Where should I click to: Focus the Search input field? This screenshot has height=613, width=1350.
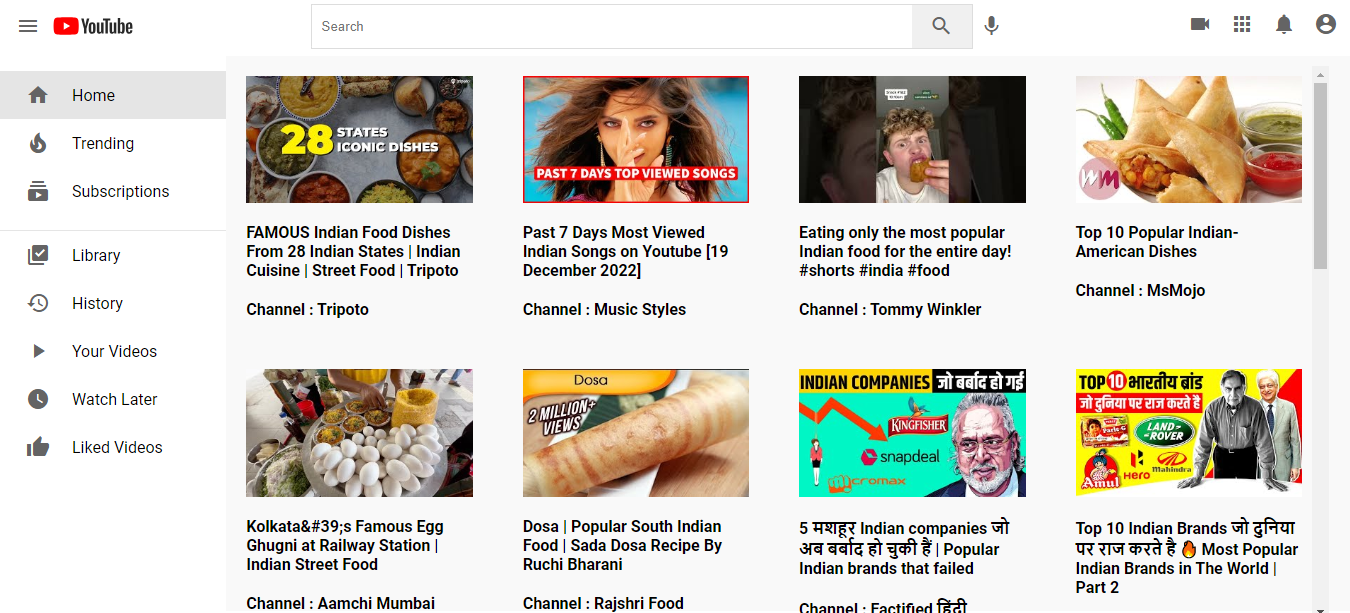pos(612,26)
